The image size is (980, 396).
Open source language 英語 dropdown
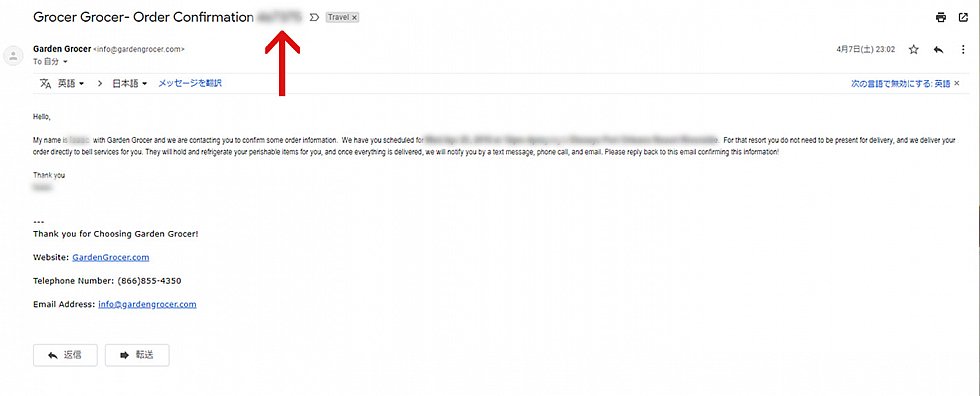pyautogui.click(x=71, y=83)
